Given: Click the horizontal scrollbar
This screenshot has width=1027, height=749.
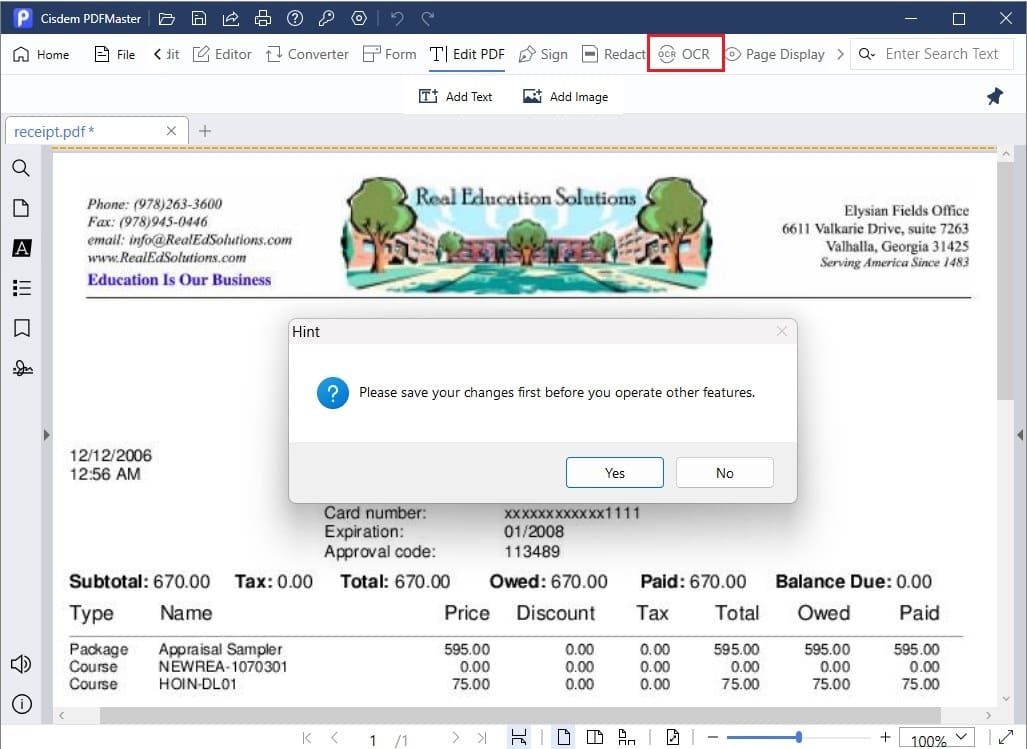Looking at the screenshot, I should point(520,715).
